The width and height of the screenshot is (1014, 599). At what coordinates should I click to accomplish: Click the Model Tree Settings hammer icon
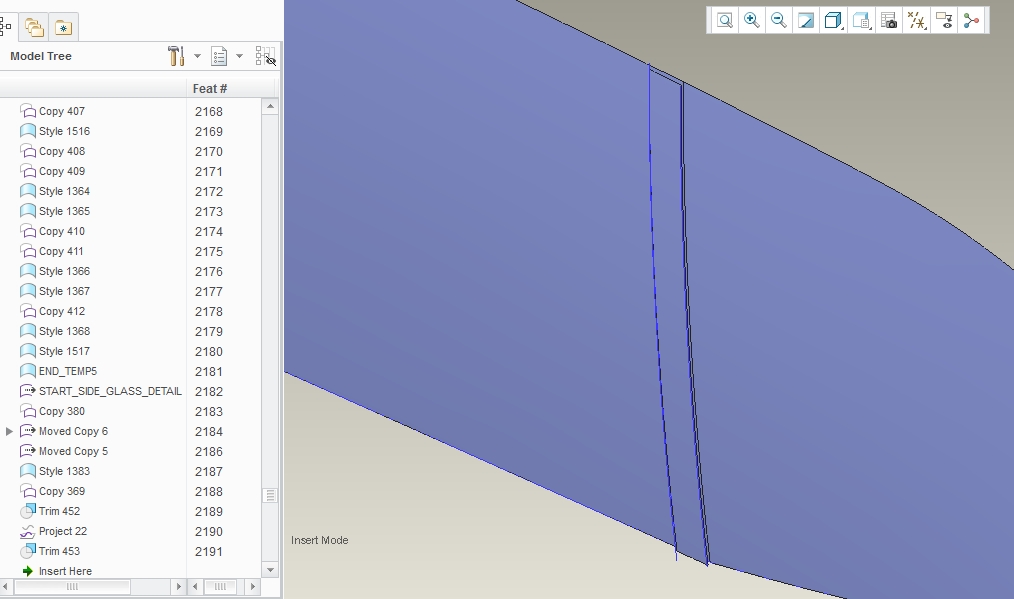point(176,56)
